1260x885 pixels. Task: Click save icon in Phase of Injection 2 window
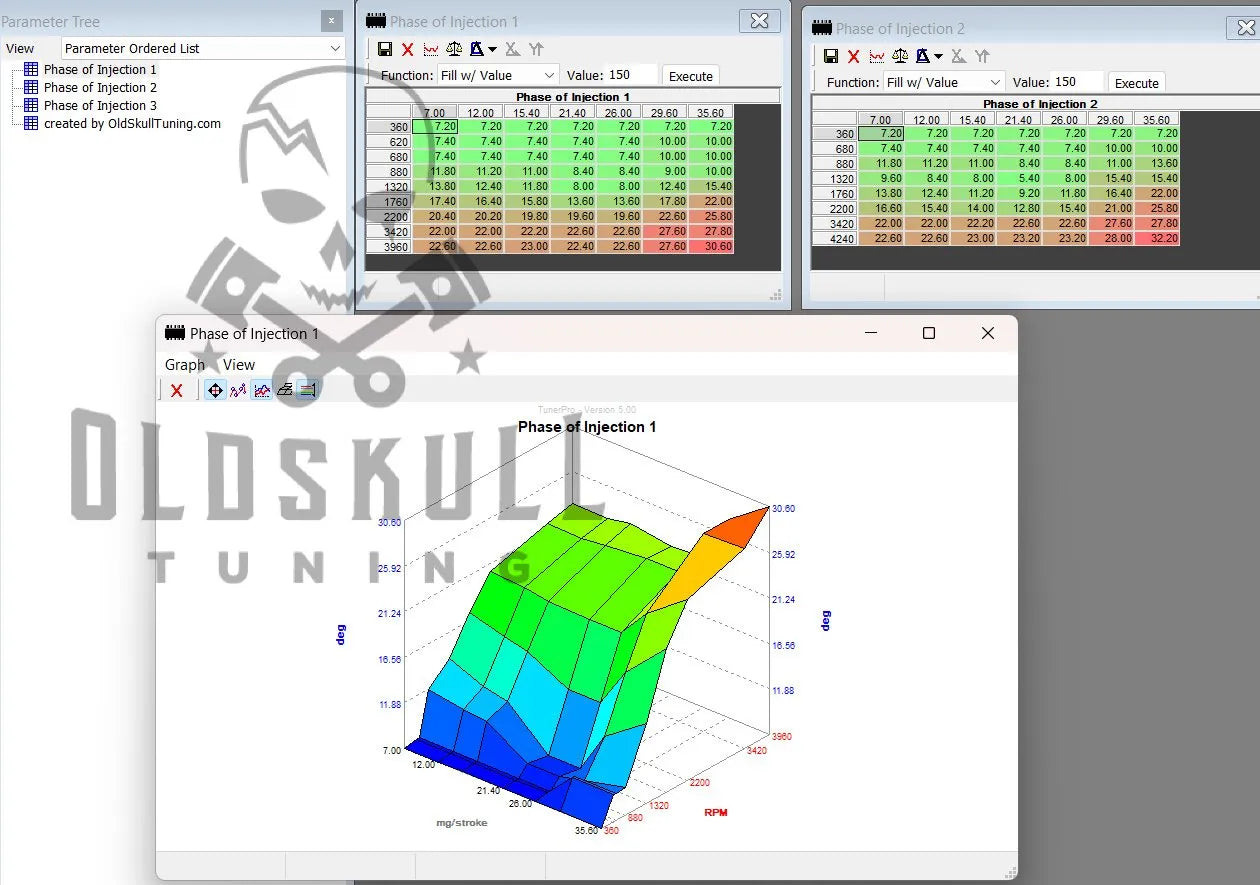[831, 56]
